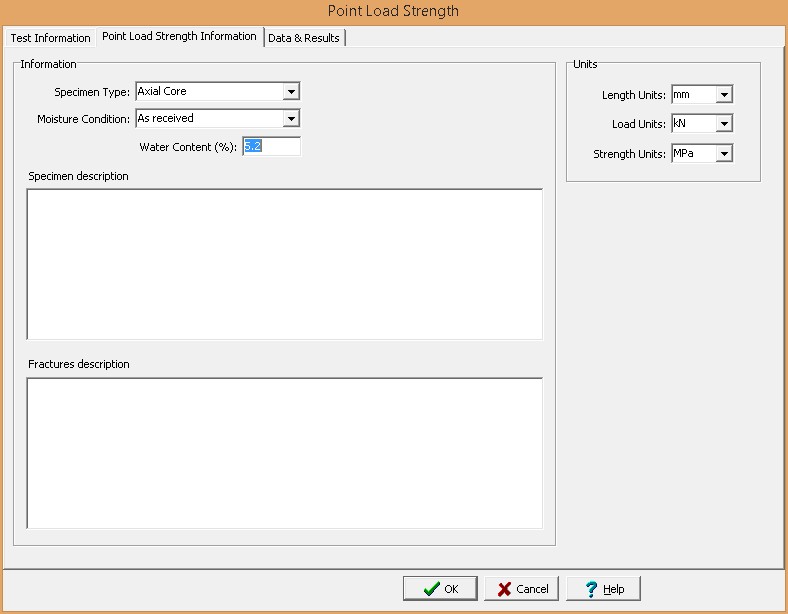This screenshot has height=614, width=788.
Task: Open the Data & Results tab
Action: 304,38
